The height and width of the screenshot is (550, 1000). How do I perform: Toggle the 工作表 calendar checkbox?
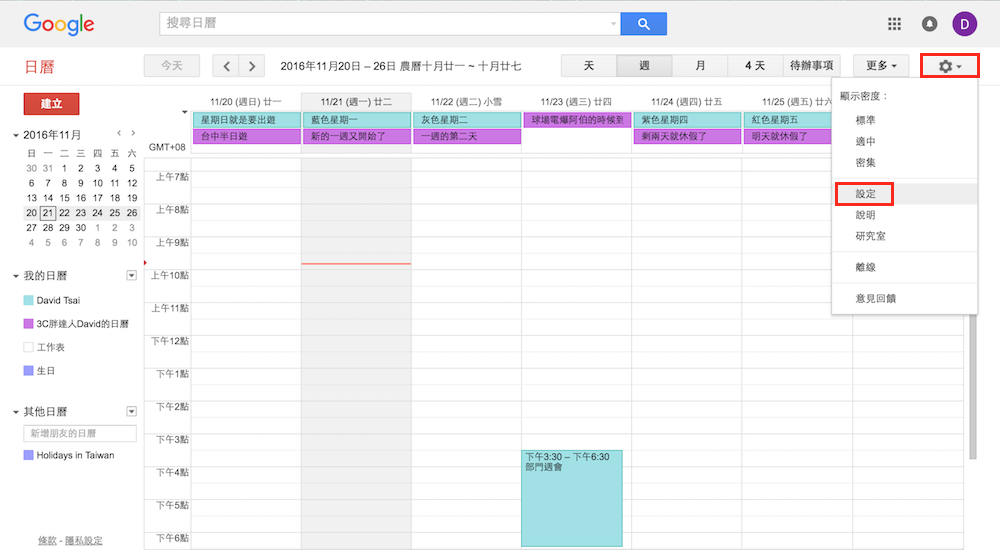[x=29, y=347]
